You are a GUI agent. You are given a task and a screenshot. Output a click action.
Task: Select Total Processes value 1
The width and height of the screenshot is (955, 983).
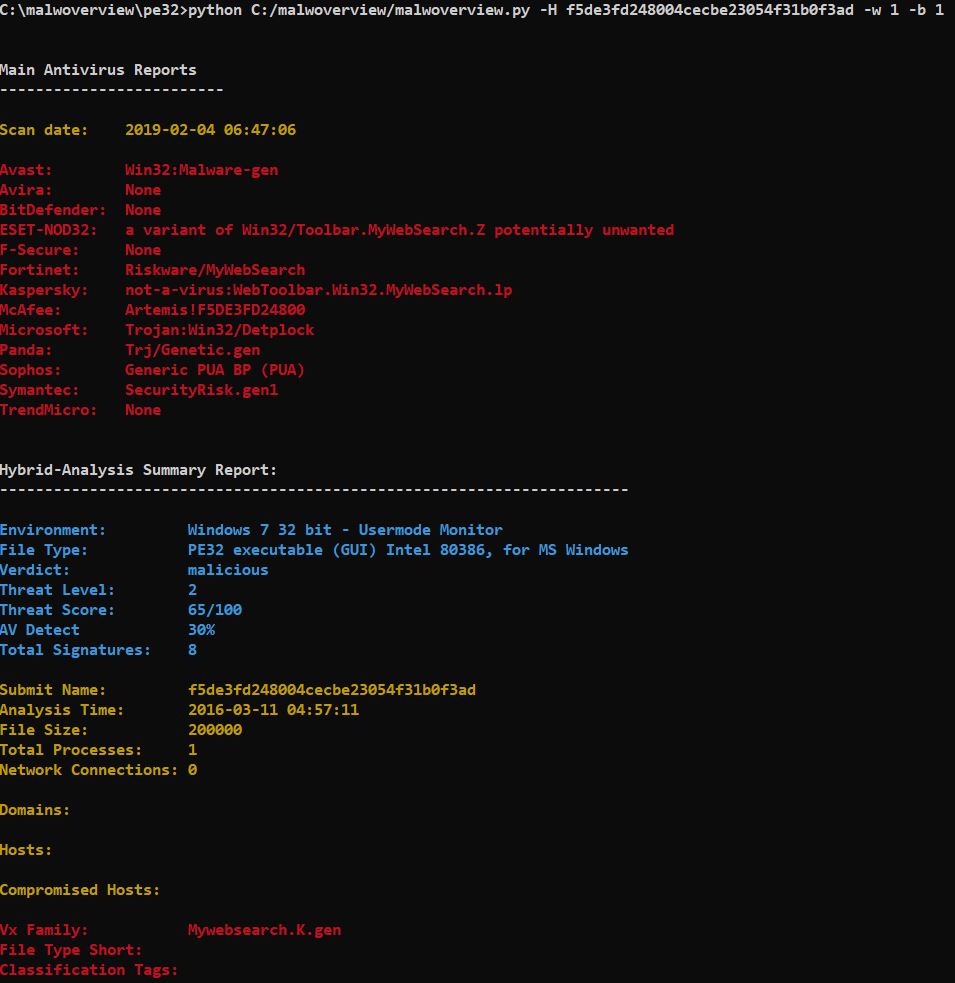point(192,750)
